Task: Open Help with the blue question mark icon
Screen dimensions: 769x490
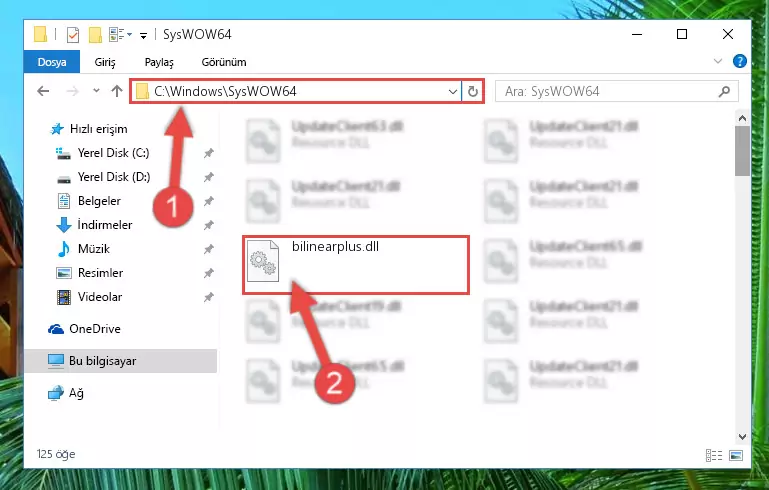Action: 740,61
